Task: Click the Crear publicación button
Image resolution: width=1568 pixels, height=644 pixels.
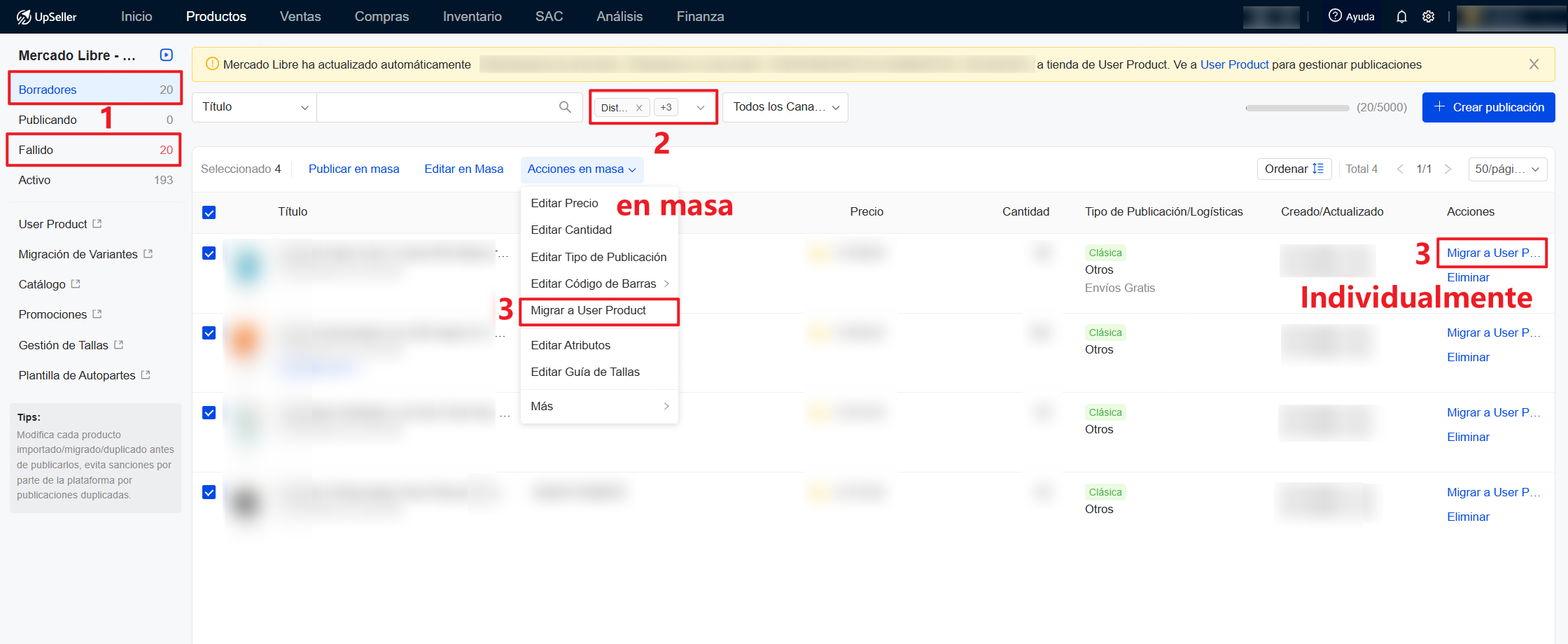Action: point(1488,107)
